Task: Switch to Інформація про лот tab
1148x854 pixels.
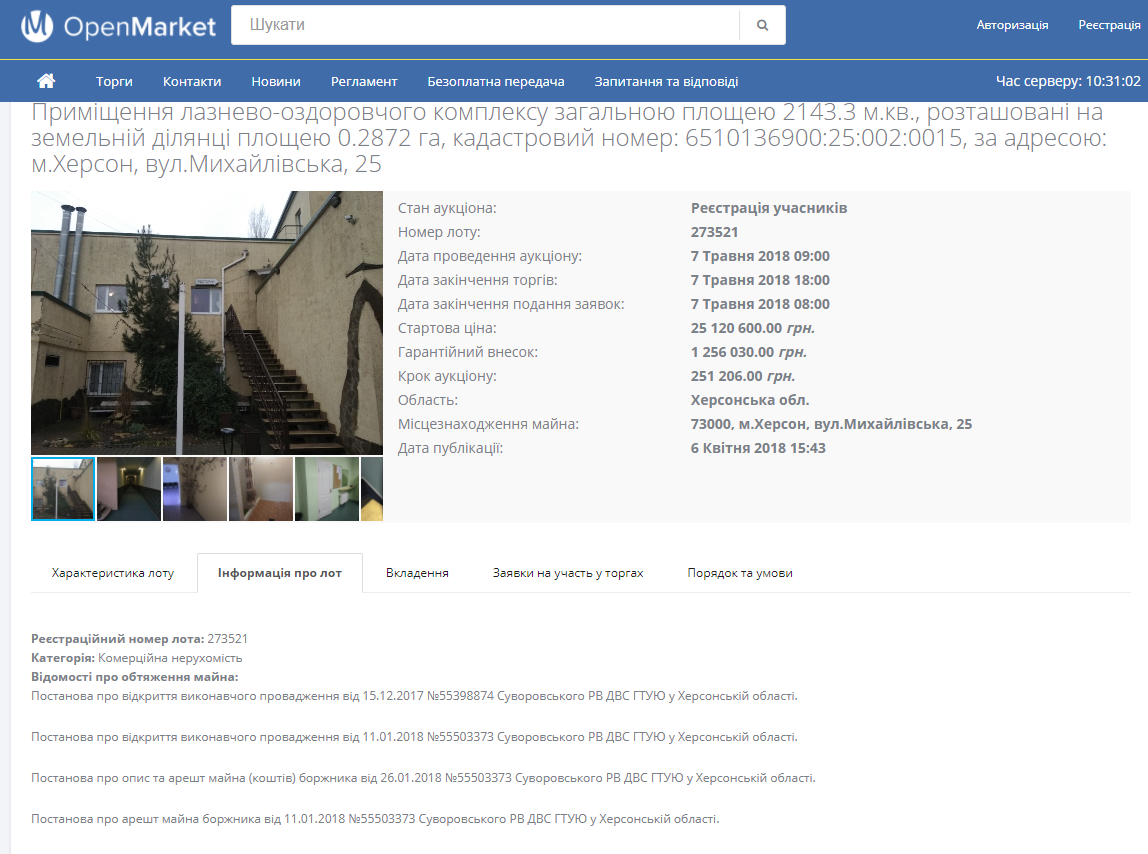Action: [280, 573]
